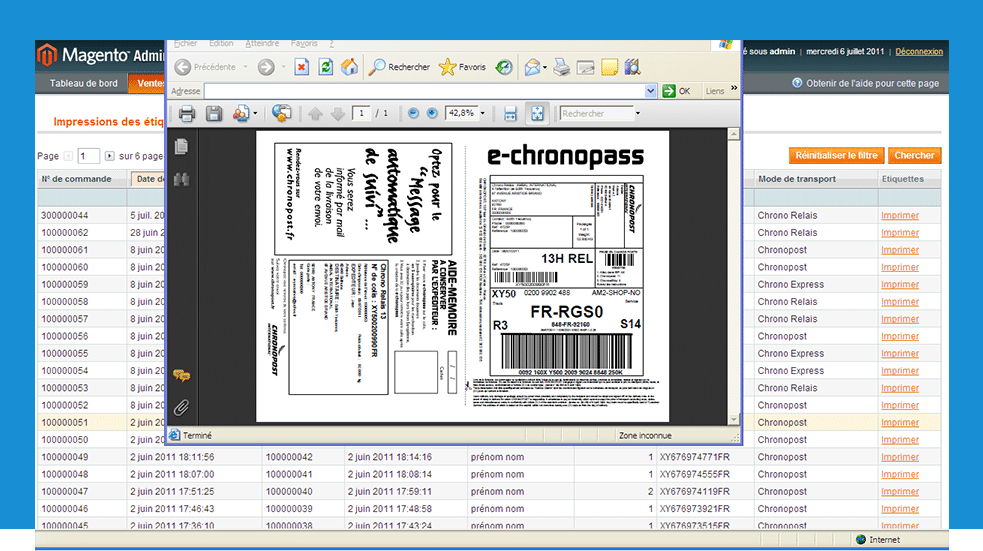Open the Mail icon dropdown arrow
Image resolution: width=983 pixels, height=551 pixels.
(545, 67)
